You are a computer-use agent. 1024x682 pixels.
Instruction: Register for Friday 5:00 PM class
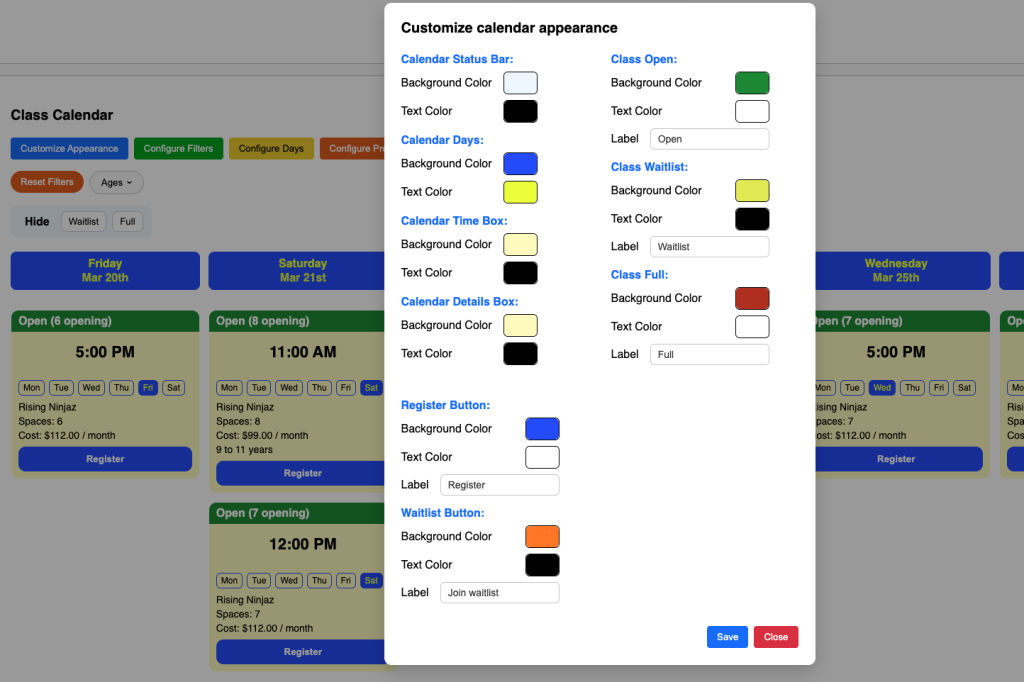pos(105,459)
